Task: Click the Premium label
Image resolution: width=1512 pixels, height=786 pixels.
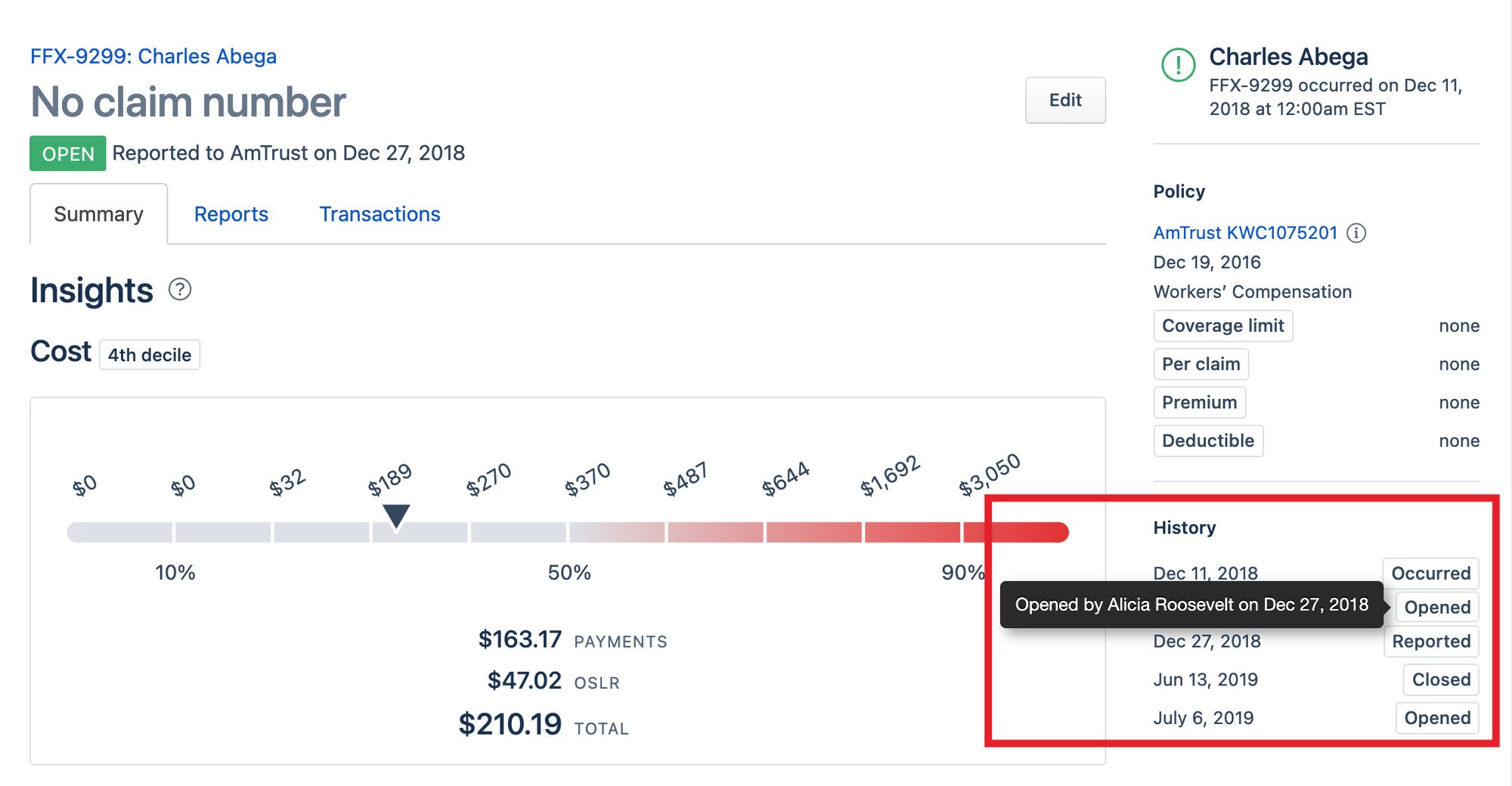Action: [x=1200, y=402]
